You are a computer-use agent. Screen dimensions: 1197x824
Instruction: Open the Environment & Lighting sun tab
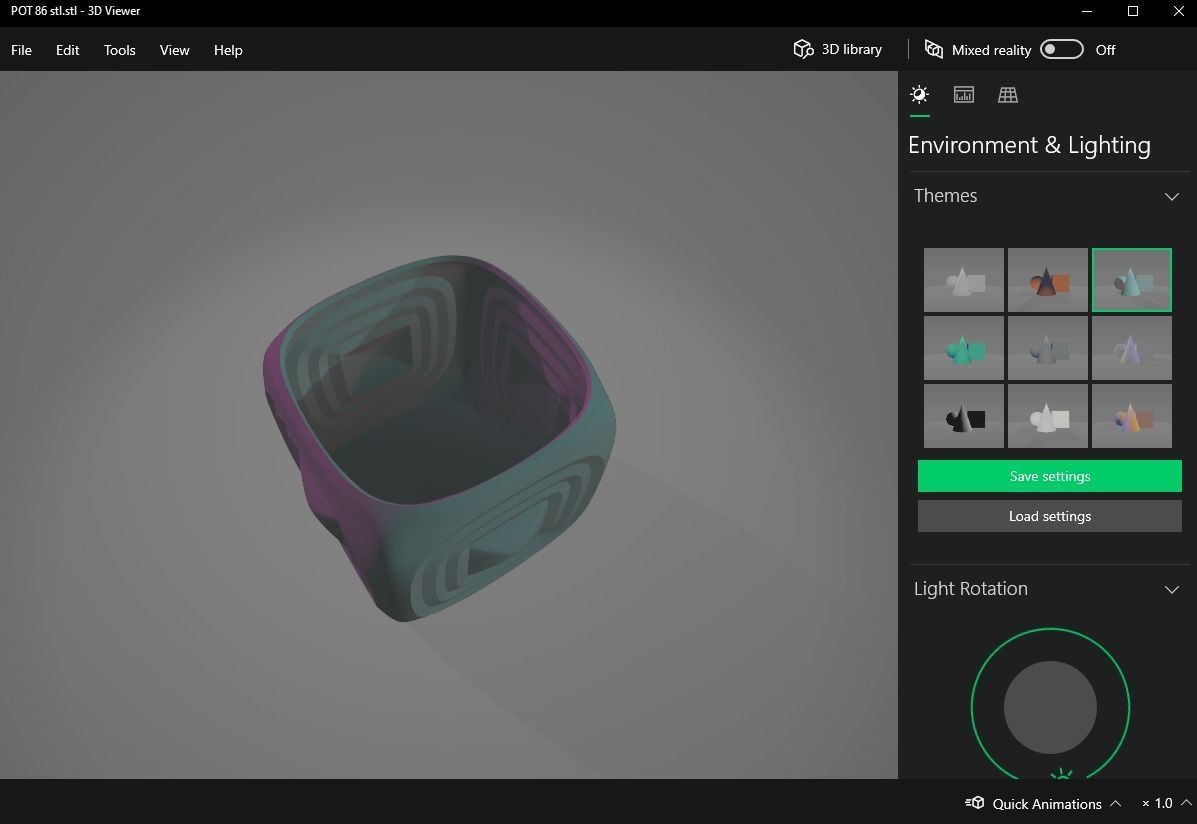(x=919, y=95)
